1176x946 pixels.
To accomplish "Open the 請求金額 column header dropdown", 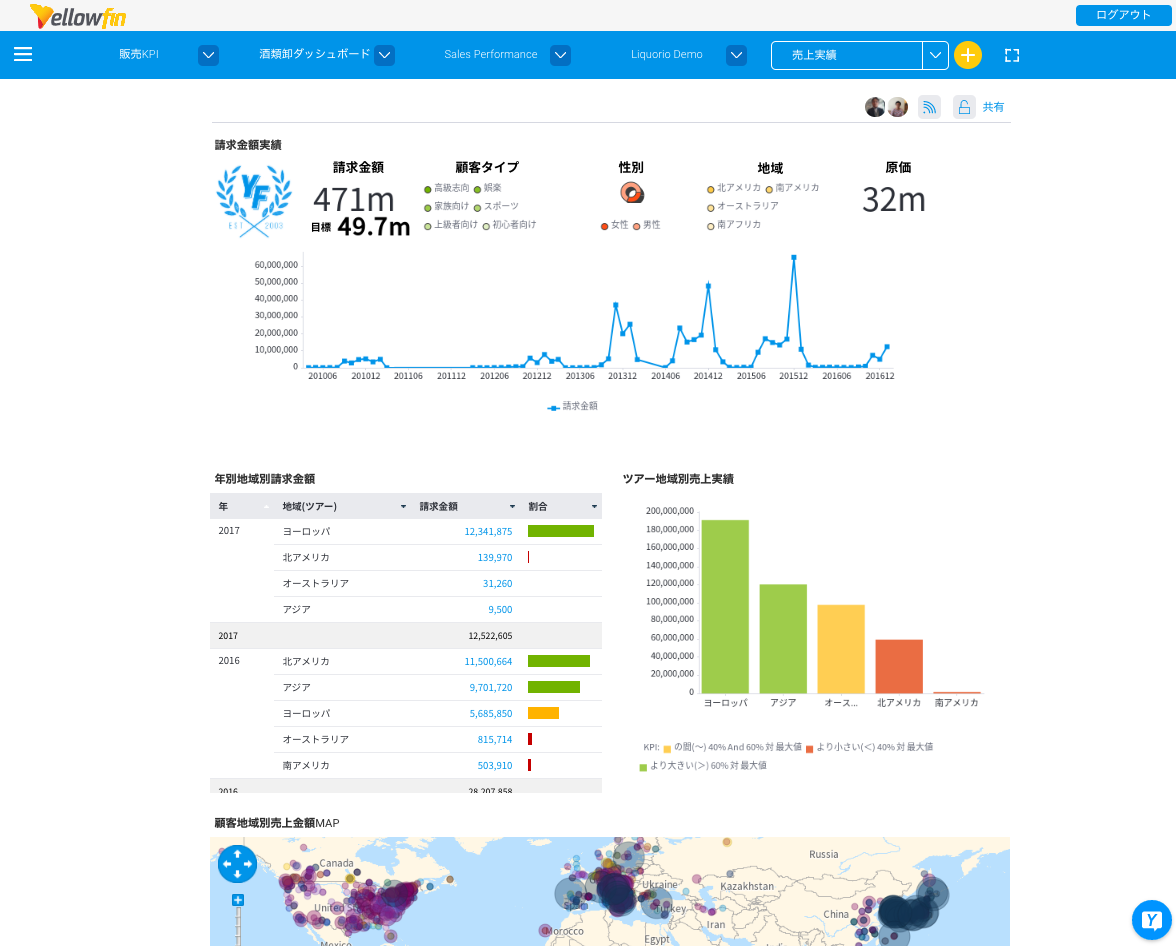I will pyautogui.click(x=512, y=507).
